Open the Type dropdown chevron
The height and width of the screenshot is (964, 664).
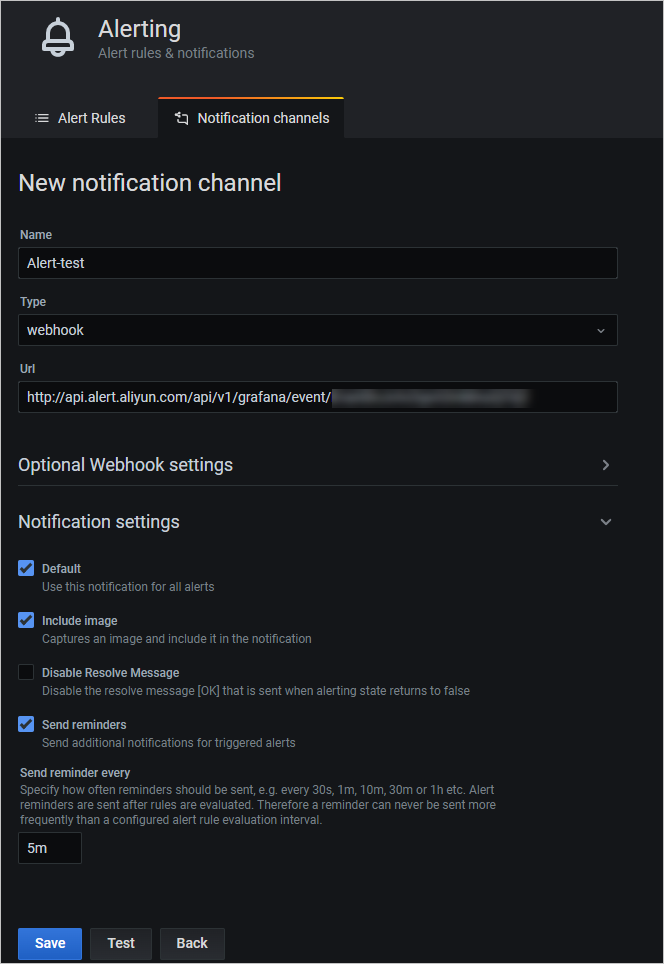pyautogui.click(x=601, y=330)
